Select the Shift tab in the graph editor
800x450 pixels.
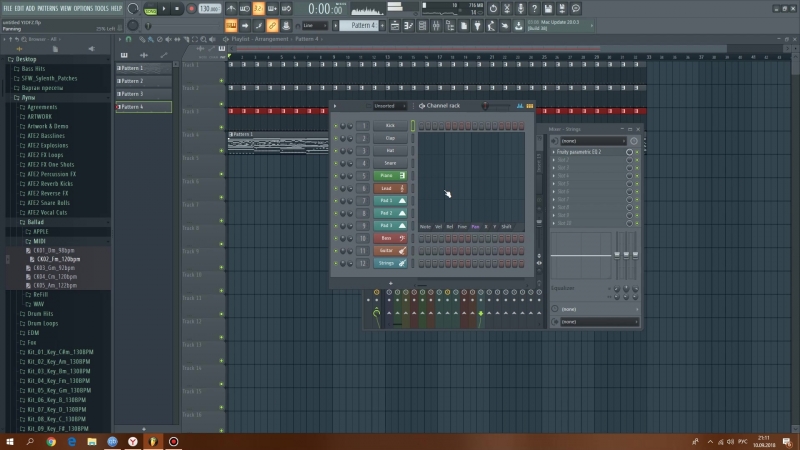[x=506, y=227]
